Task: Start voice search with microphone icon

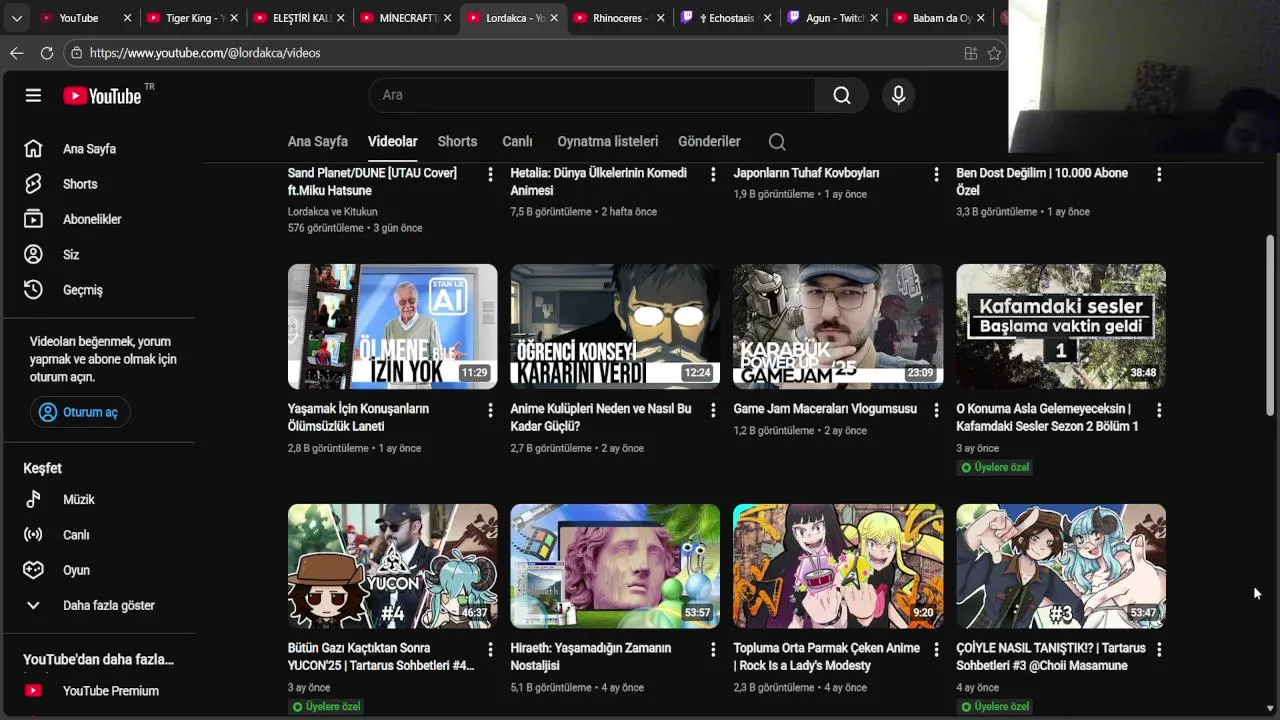Action: (898, 95)
